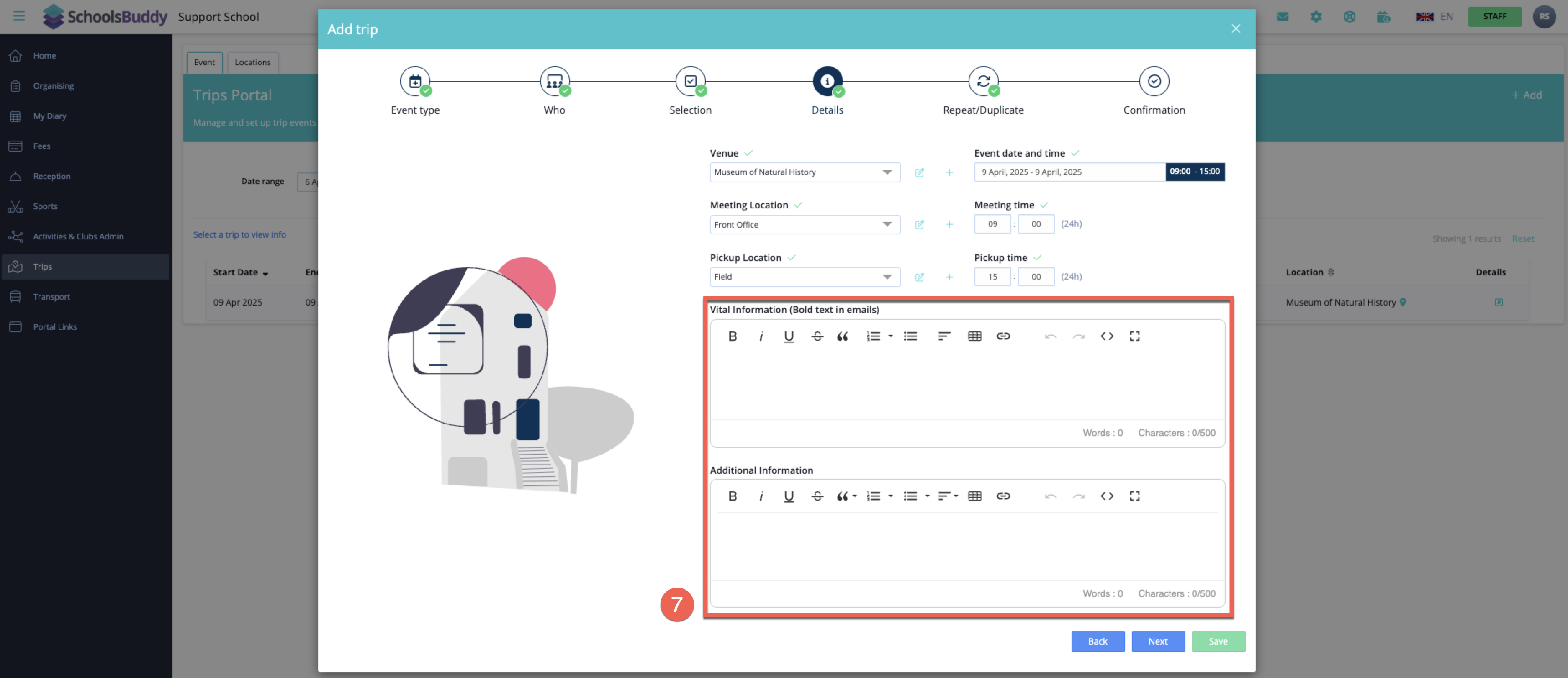
Task: Expand blockquote options arrow in Additional Information
Action: coord(855,496)
